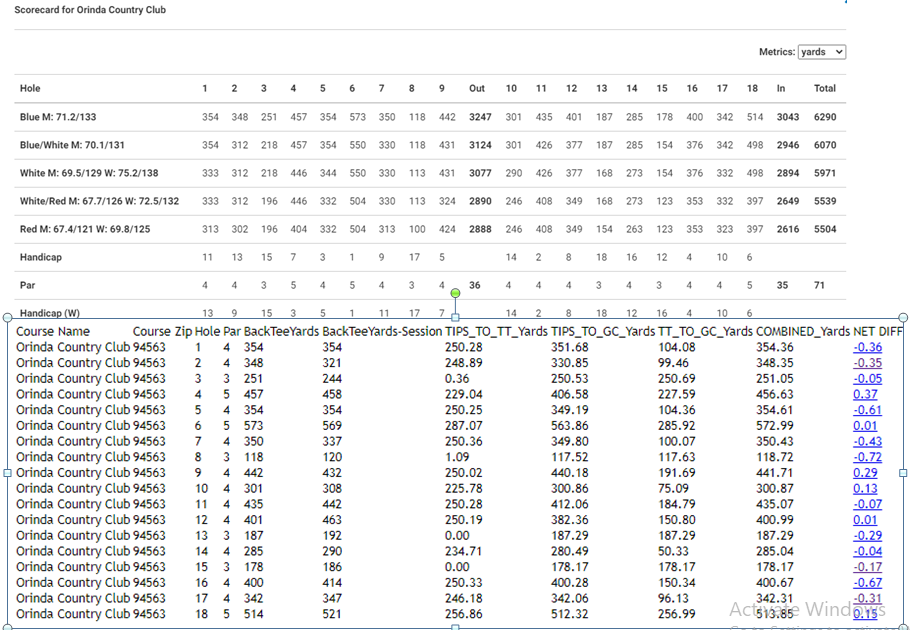Screen dimensions: 912x630
Task: Click the 'Blue/White M: 70.1/131' row label
Action: tap(72, 145)
